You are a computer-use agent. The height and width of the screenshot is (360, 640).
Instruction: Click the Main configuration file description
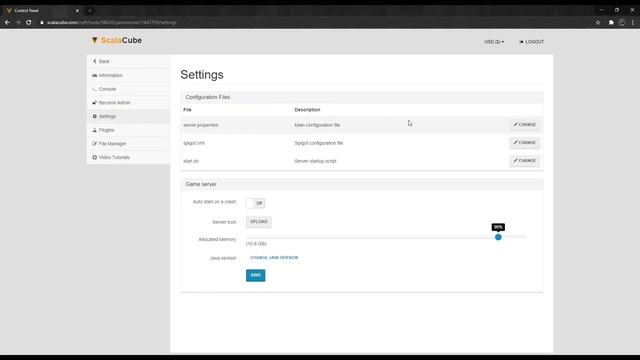coord(317,125)
